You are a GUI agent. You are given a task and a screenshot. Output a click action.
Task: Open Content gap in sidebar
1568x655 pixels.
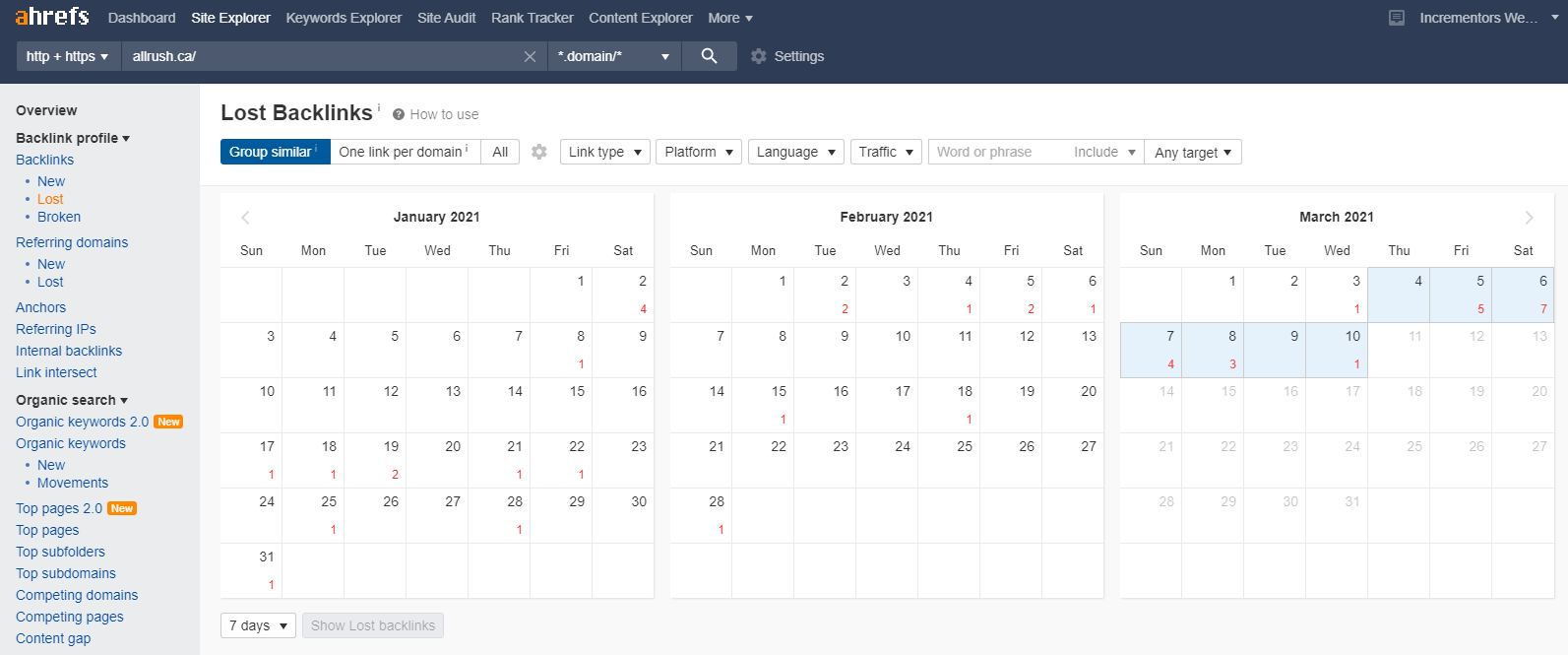[x=53, y=638]
